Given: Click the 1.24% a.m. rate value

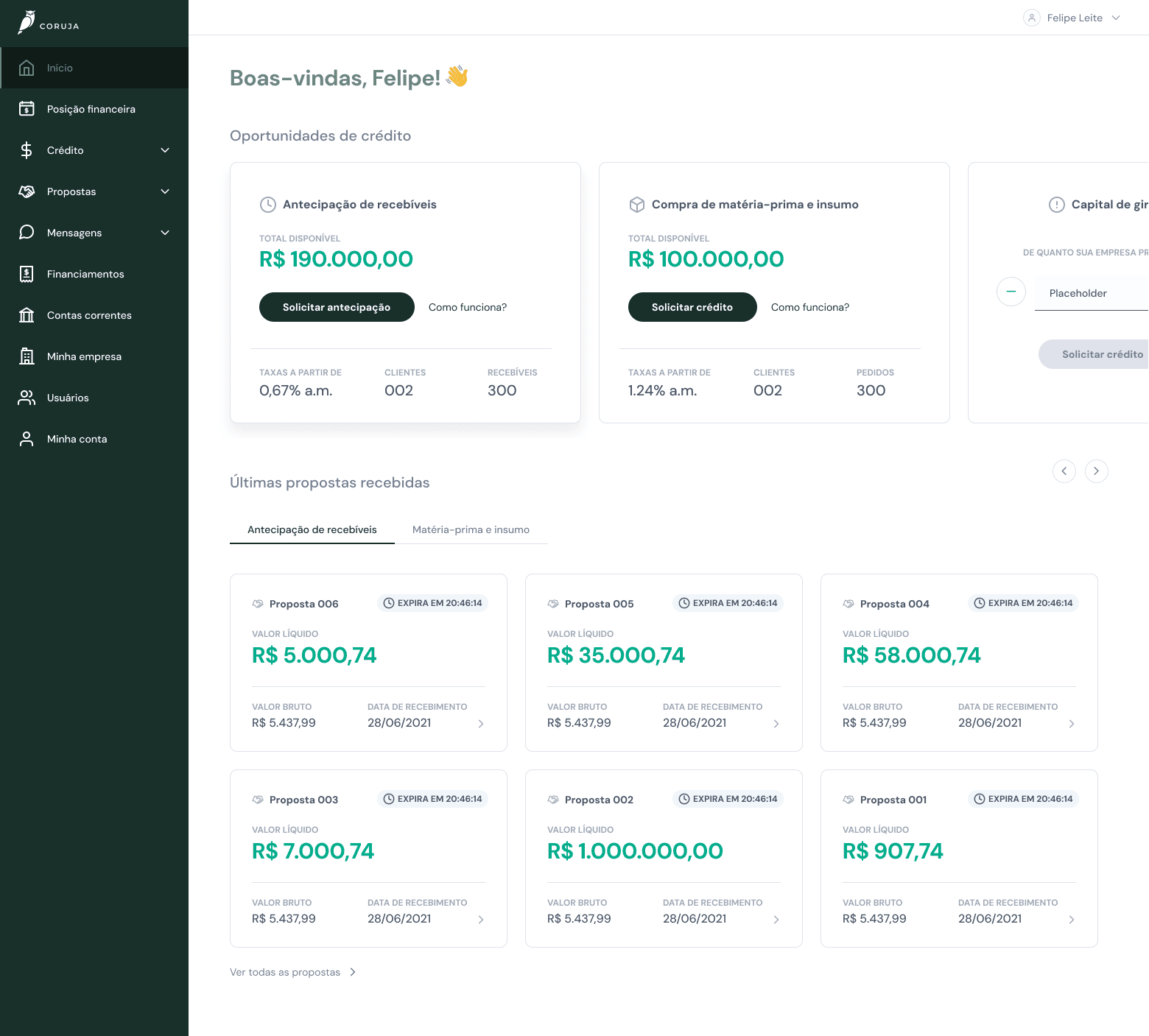Looking at the screenshot, I should coord(663,391).
